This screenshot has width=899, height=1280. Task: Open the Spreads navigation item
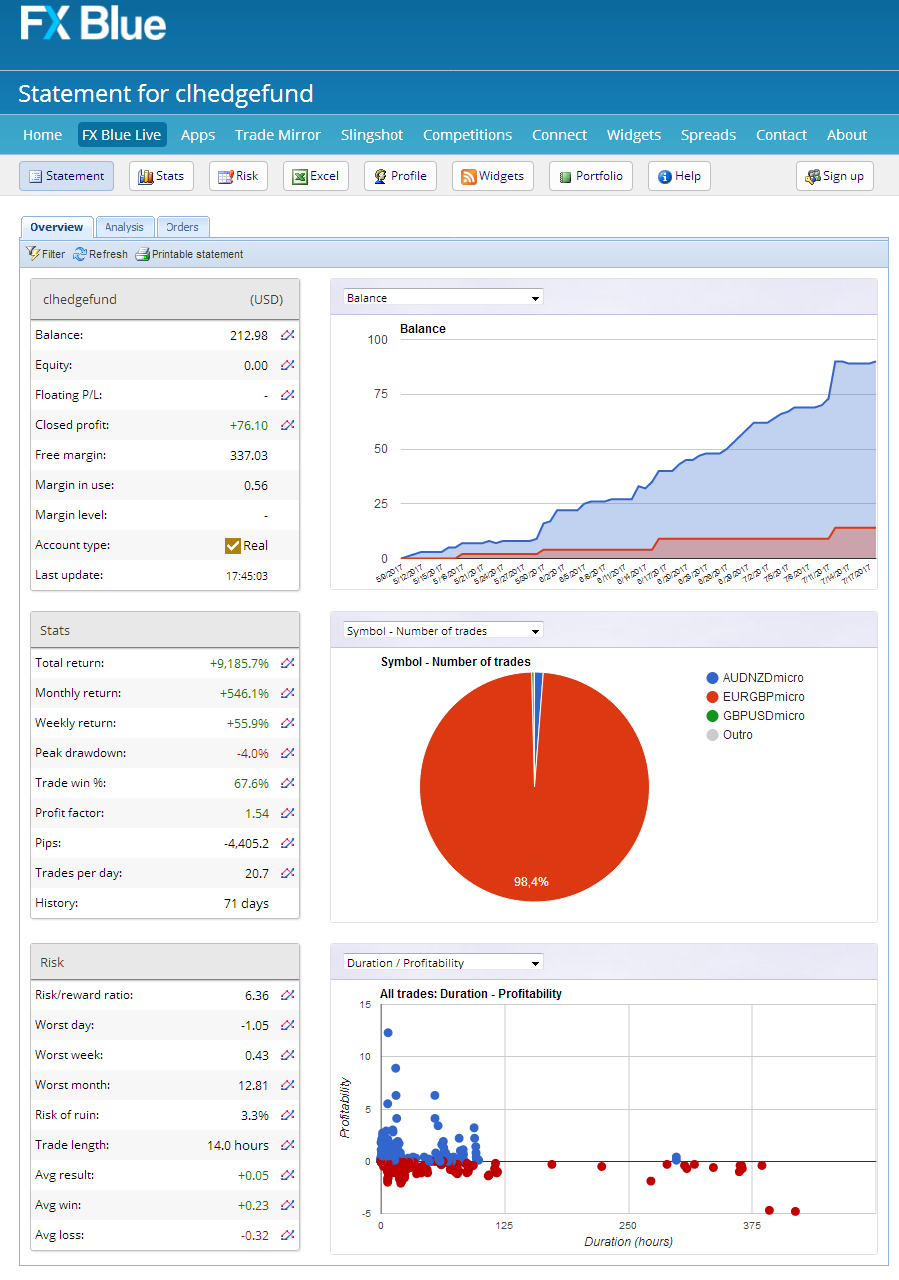708,135
